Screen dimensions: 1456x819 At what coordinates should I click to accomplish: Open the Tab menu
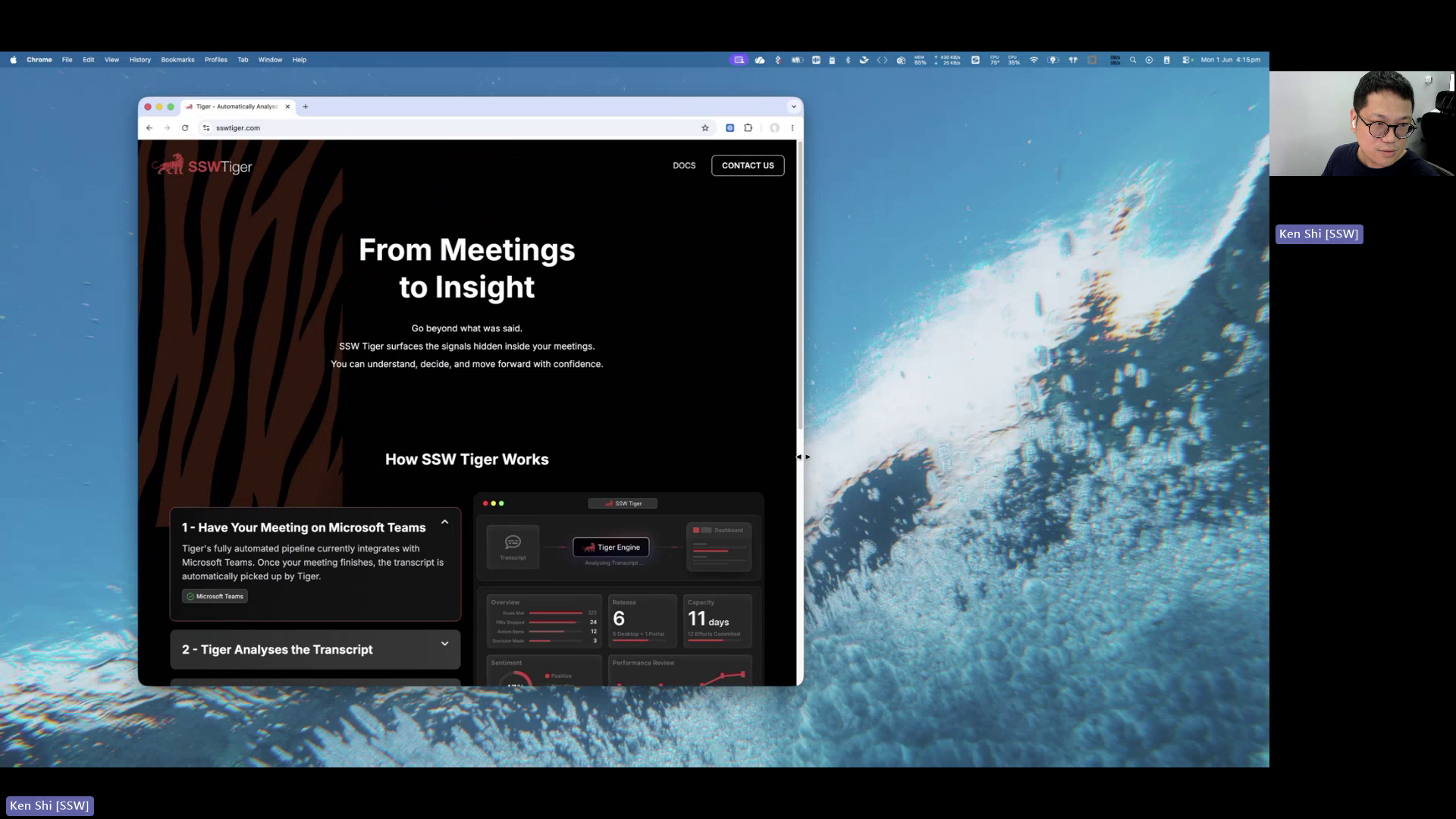243,60
